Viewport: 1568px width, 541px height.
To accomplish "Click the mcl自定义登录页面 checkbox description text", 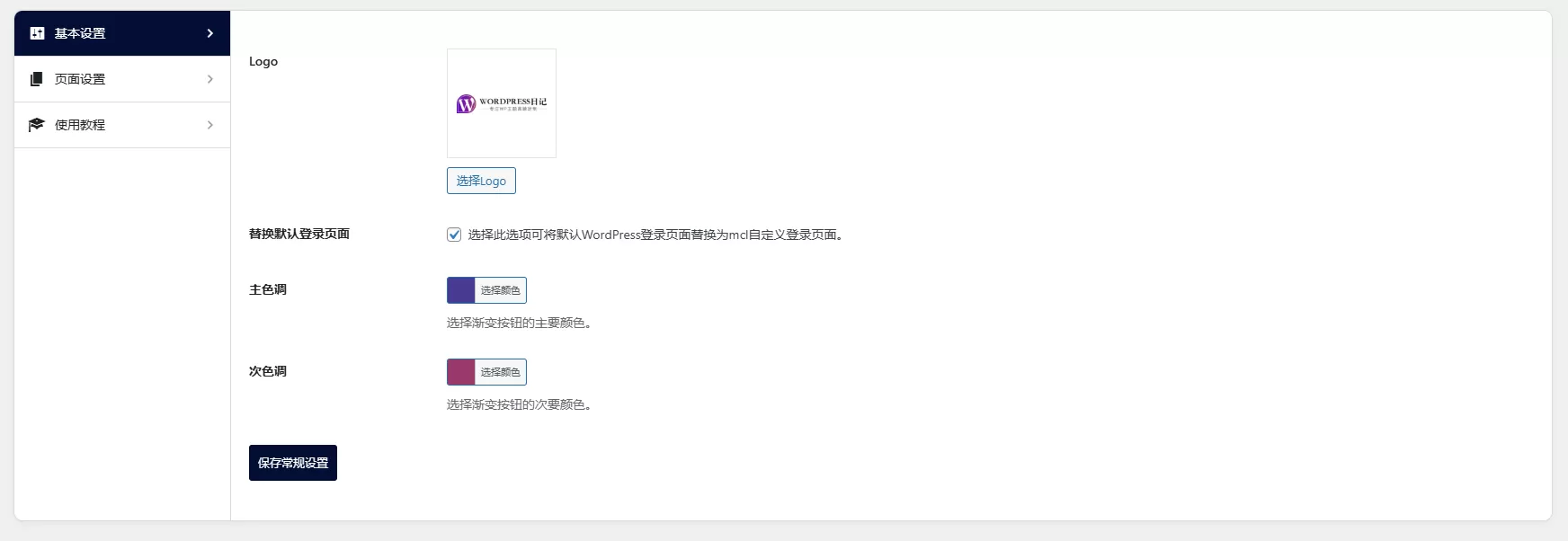I will pos(655,235).
